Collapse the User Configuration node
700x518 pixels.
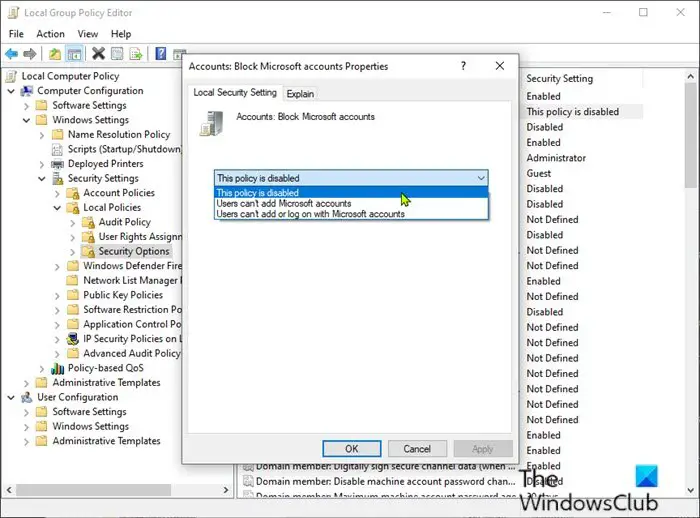(x=11, y=397)
